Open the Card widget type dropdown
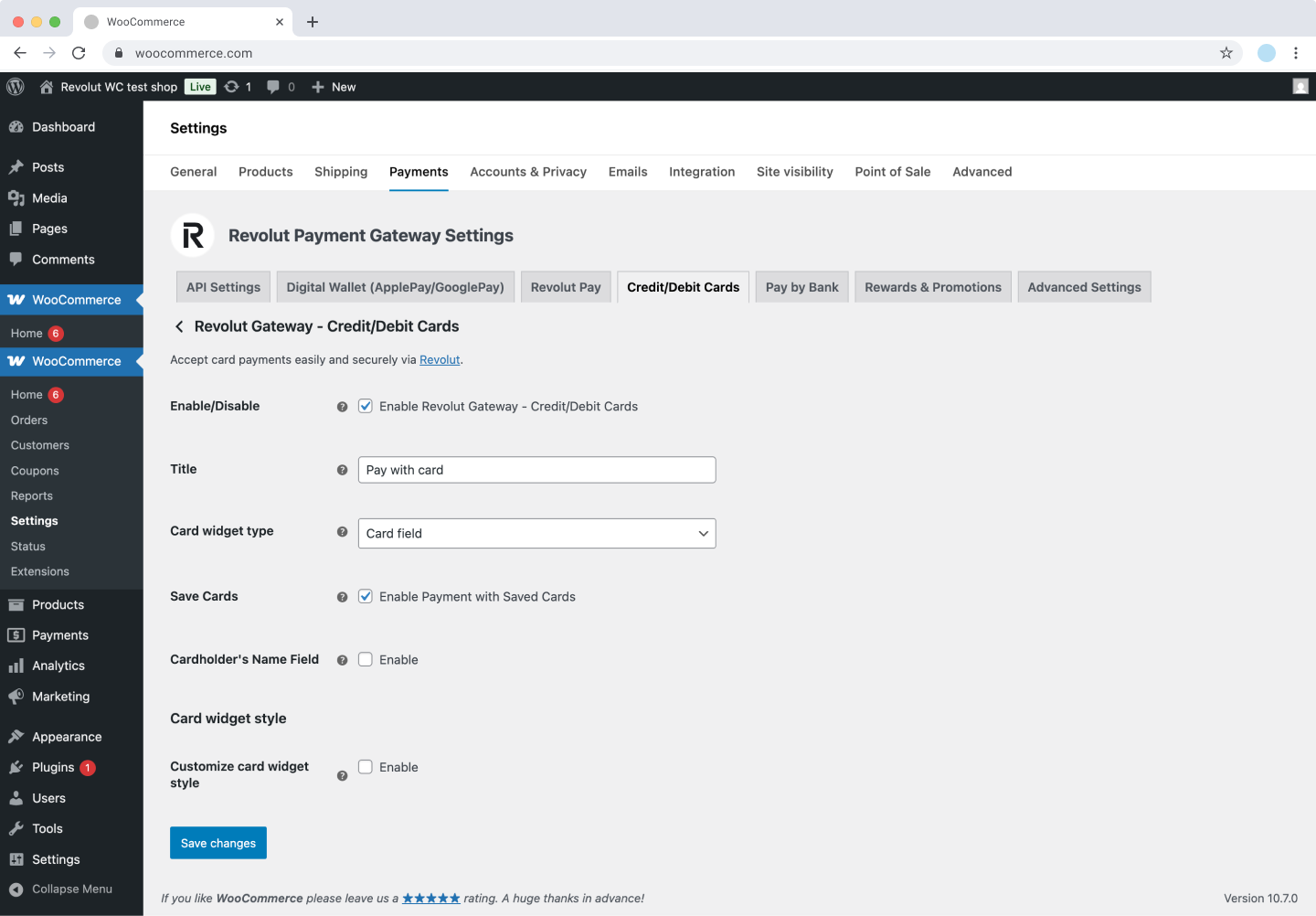The image size is (1316, 916). point(536,534)
